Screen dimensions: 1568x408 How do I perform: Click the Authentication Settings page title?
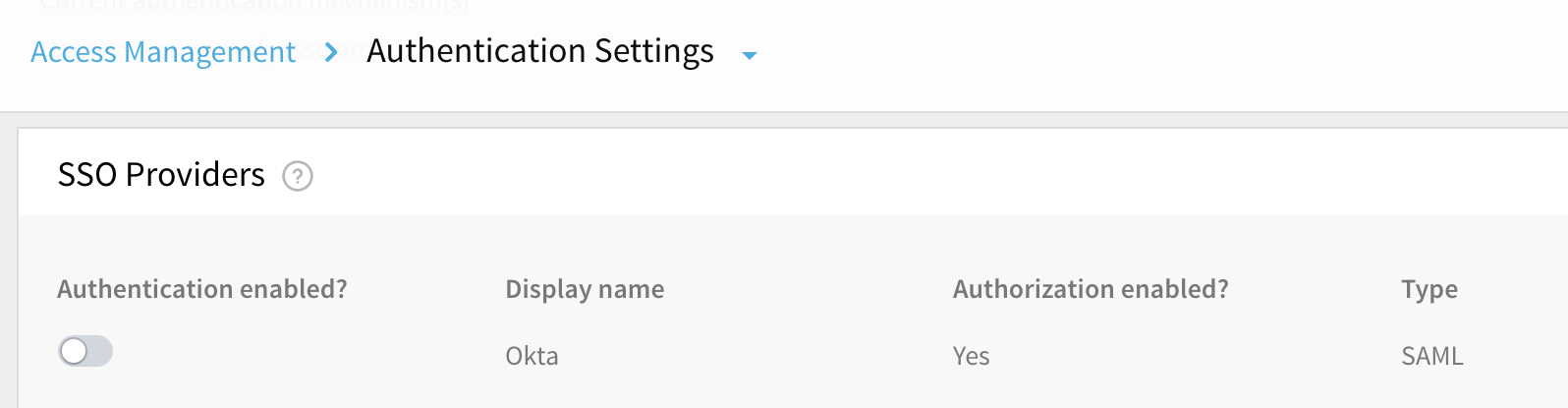coord(540,51)
